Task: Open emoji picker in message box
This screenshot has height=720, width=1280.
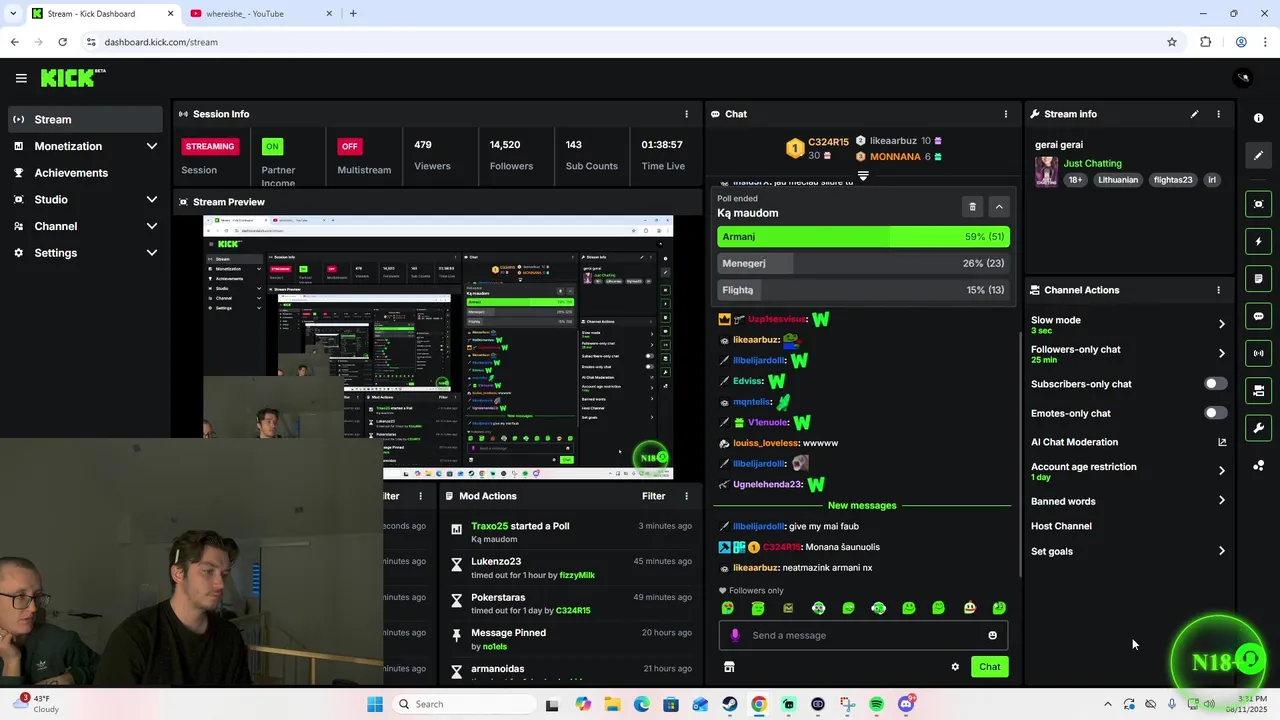Action: pos(992,635)
